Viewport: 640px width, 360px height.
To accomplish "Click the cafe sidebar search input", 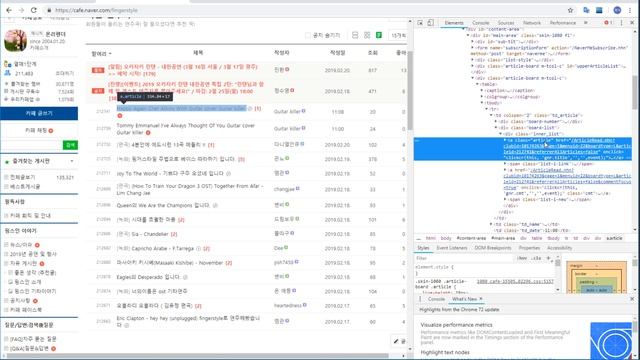I will click(x=32, y=145).
